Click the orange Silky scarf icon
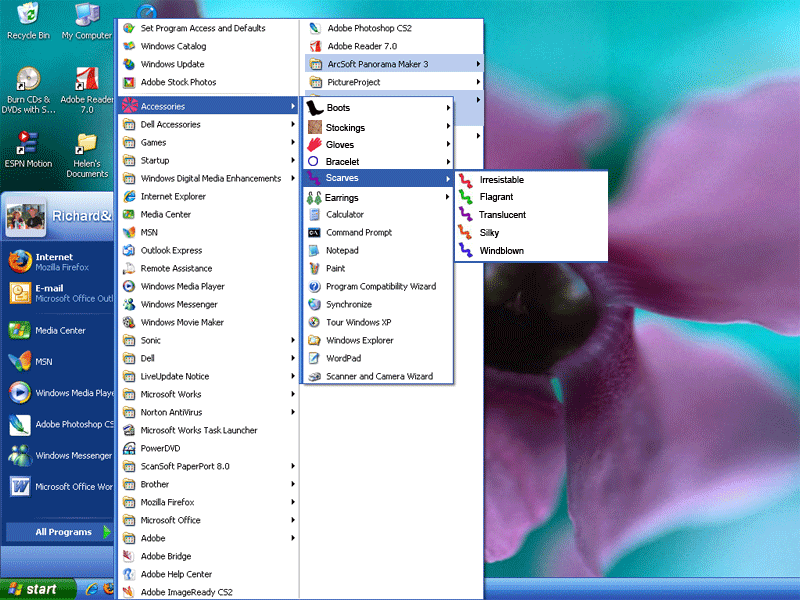 tap(465, 233)
